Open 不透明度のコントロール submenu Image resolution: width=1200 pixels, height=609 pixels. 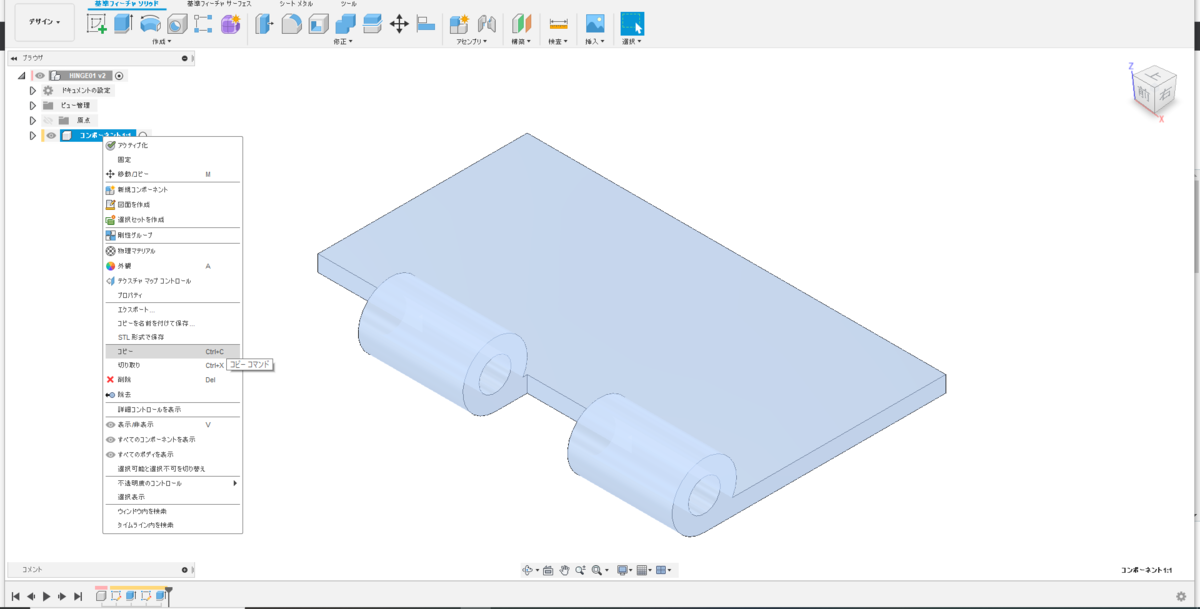pos(173,483)
